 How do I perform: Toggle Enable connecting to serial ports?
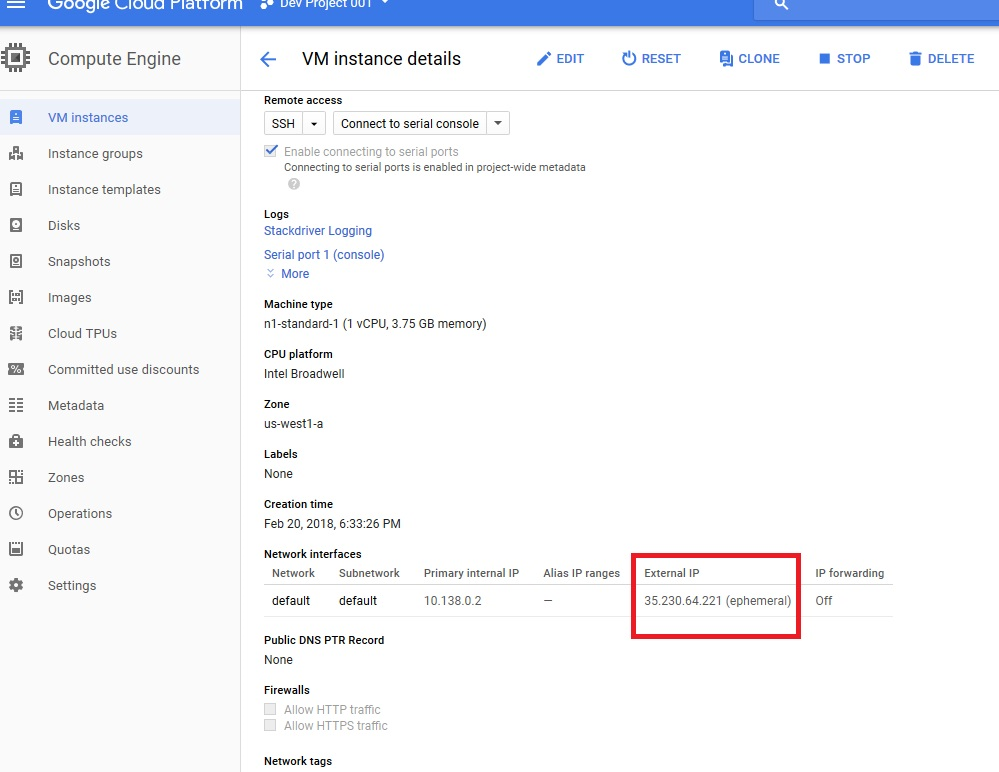pyautogui.click(x=270, y=151)
